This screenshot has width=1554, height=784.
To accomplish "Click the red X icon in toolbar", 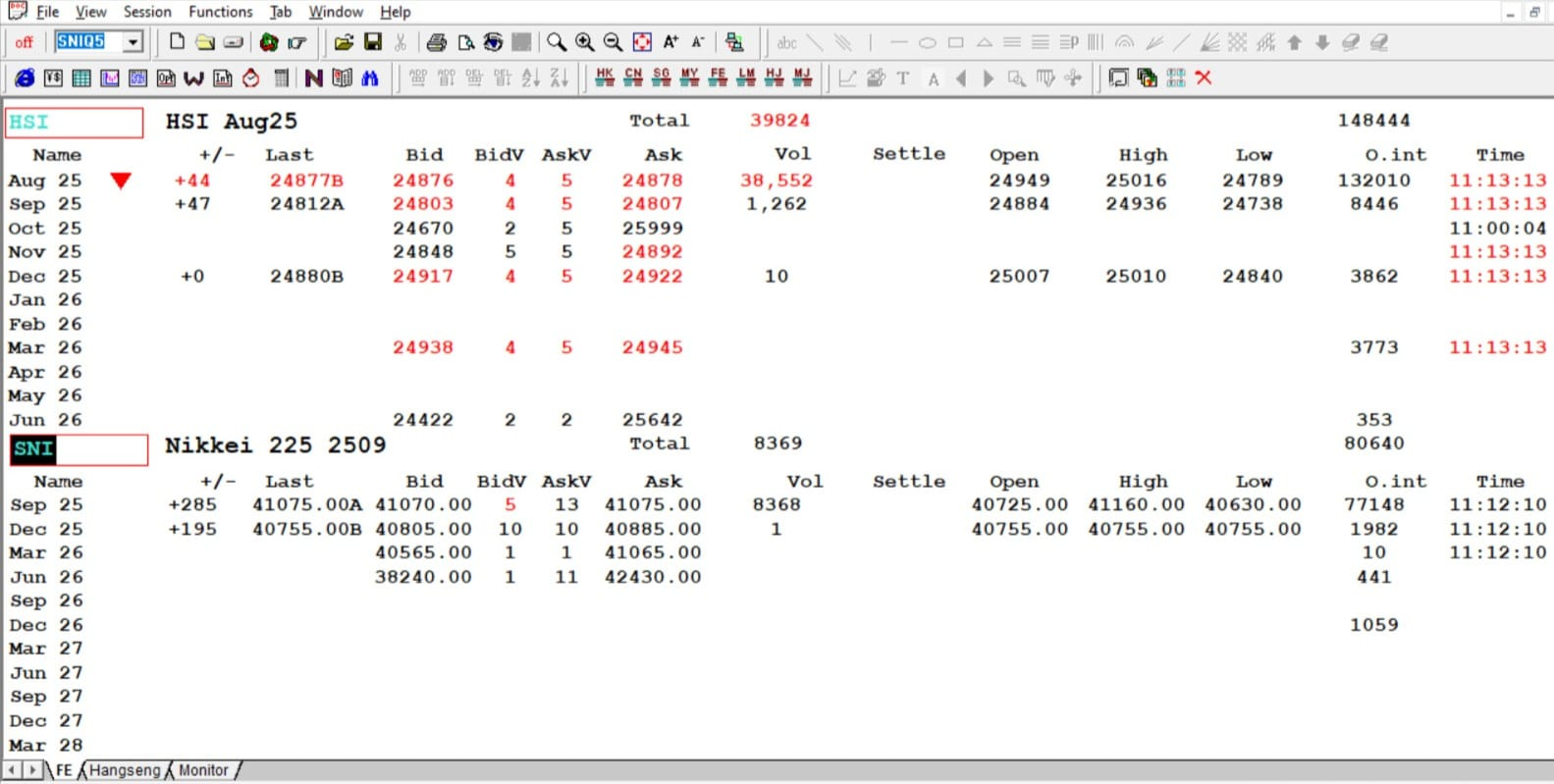I will (1204, 78).
